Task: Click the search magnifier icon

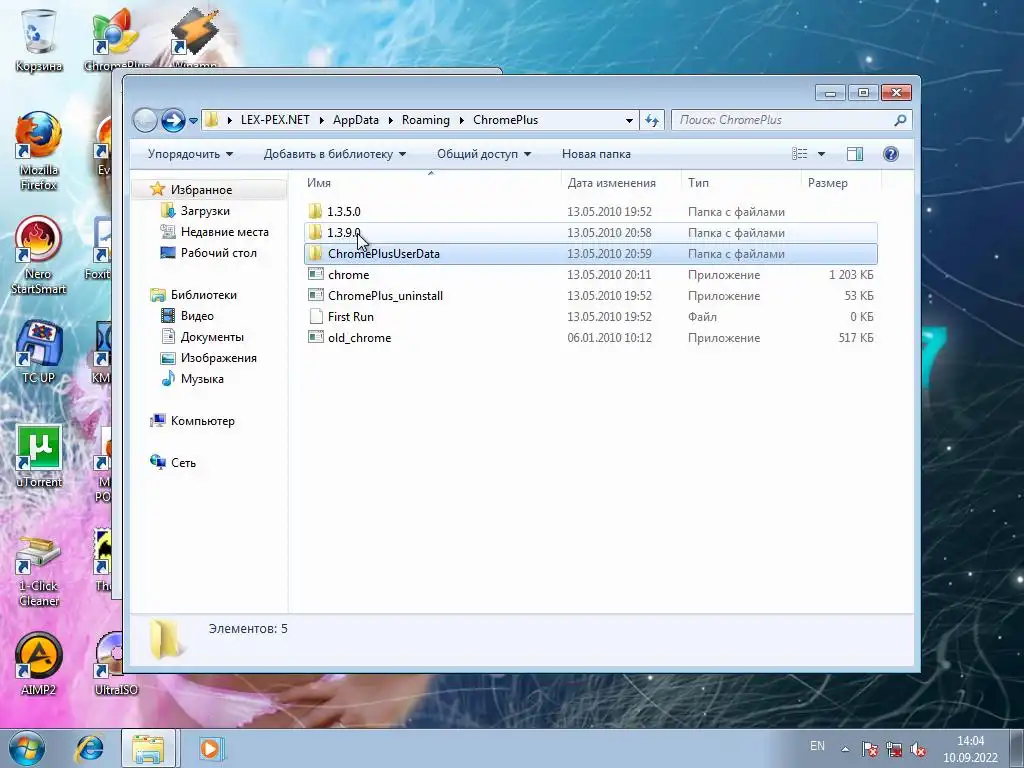Action: pyautogui.click(x=900, y=120)
